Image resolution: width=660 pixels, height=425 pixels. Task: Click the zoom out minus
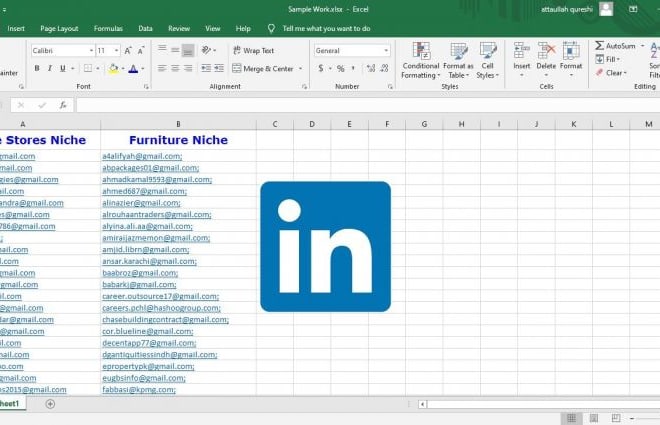(x=632, y=418)
